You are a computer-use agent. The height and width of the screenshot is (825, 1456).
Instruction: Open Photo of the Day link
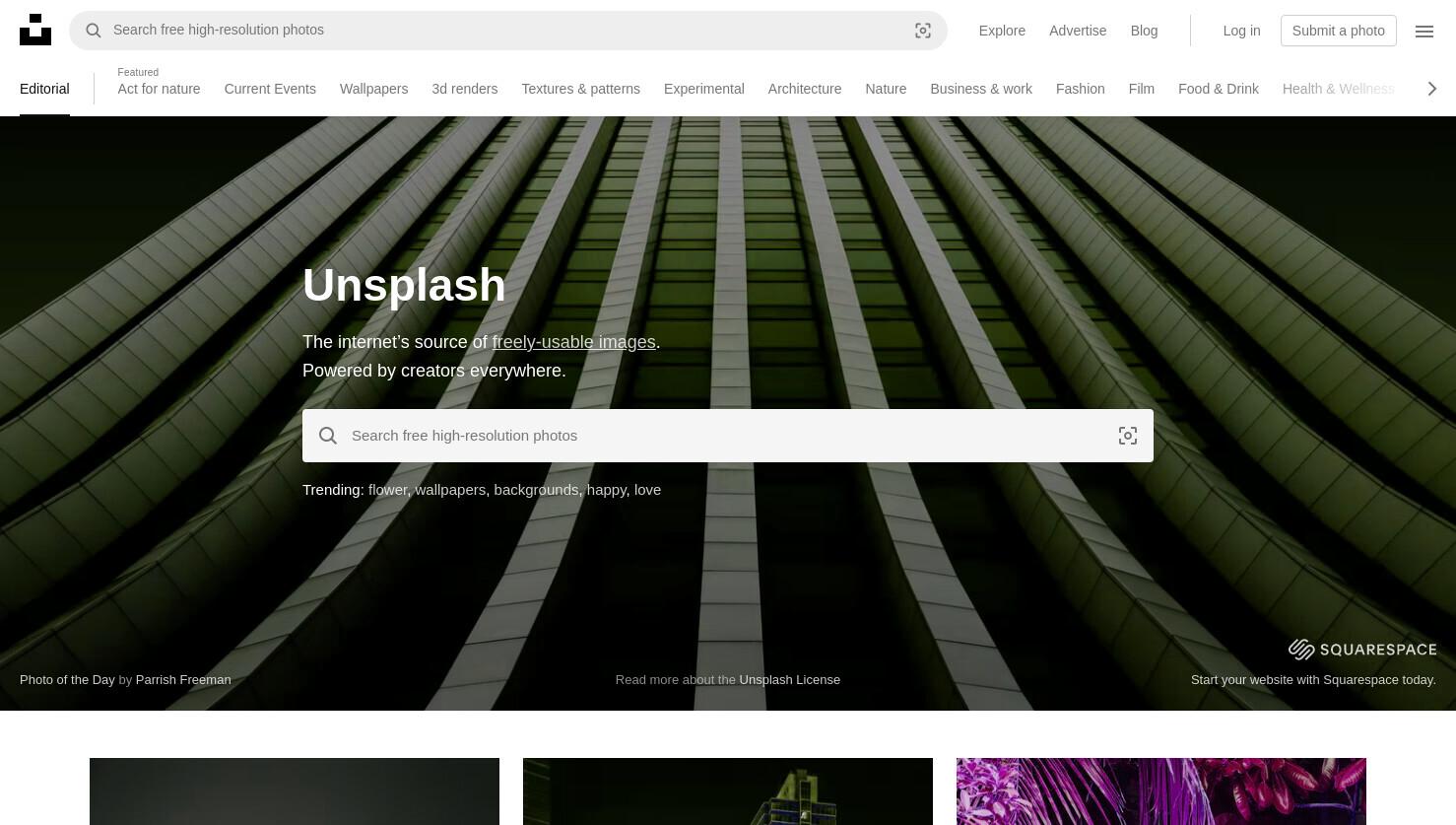point(67,679)
